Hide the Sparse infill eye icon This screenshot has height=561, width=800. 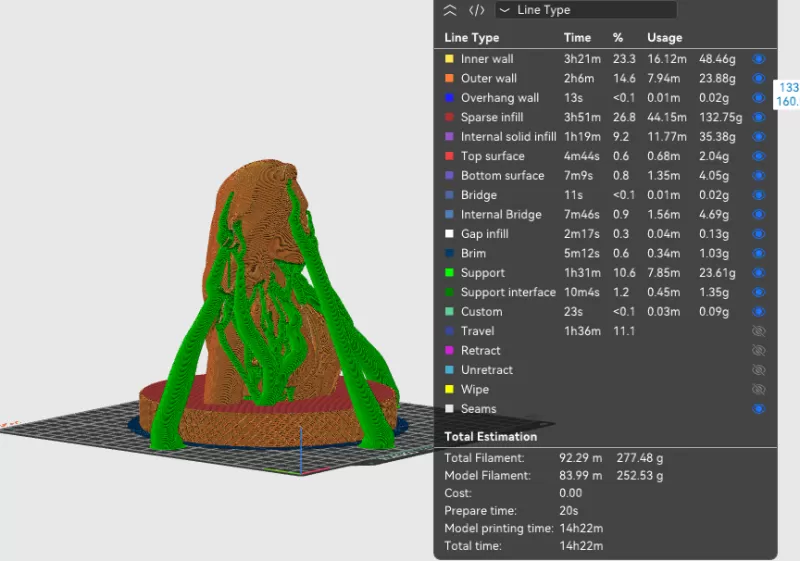click(x=758, y=118)
